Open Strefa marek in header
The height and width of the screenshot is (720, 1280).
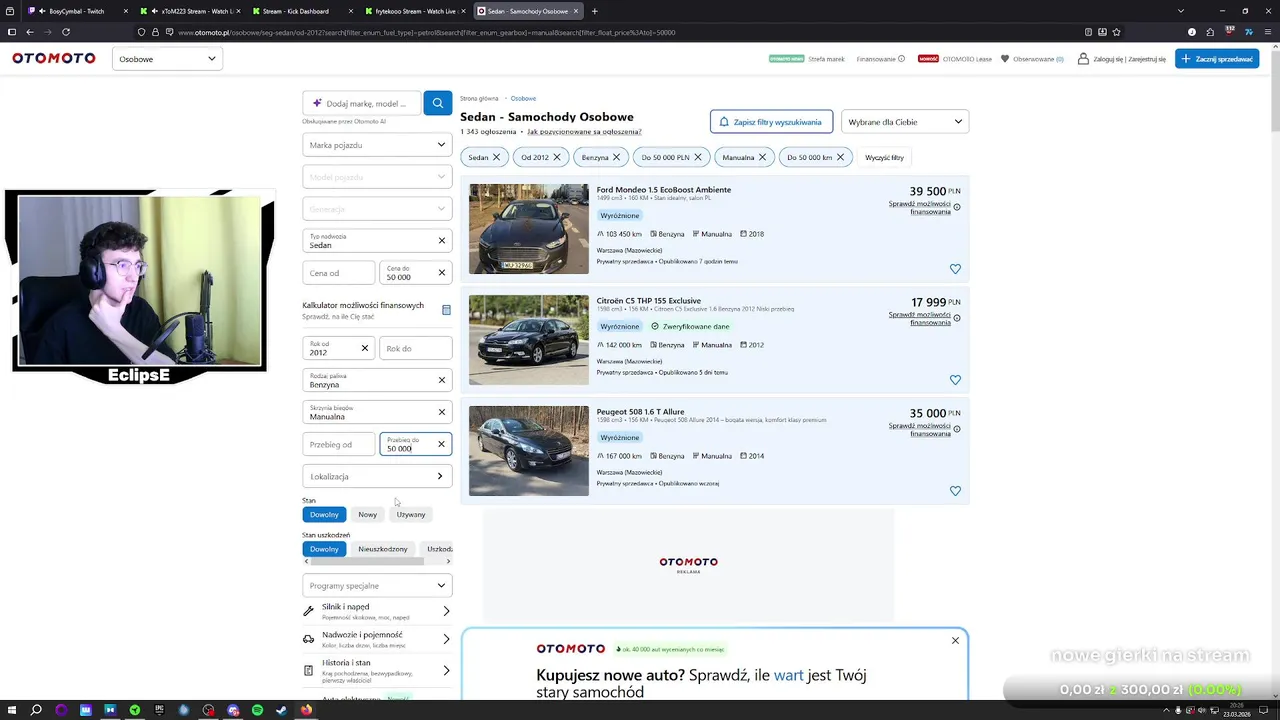point(826,59)
